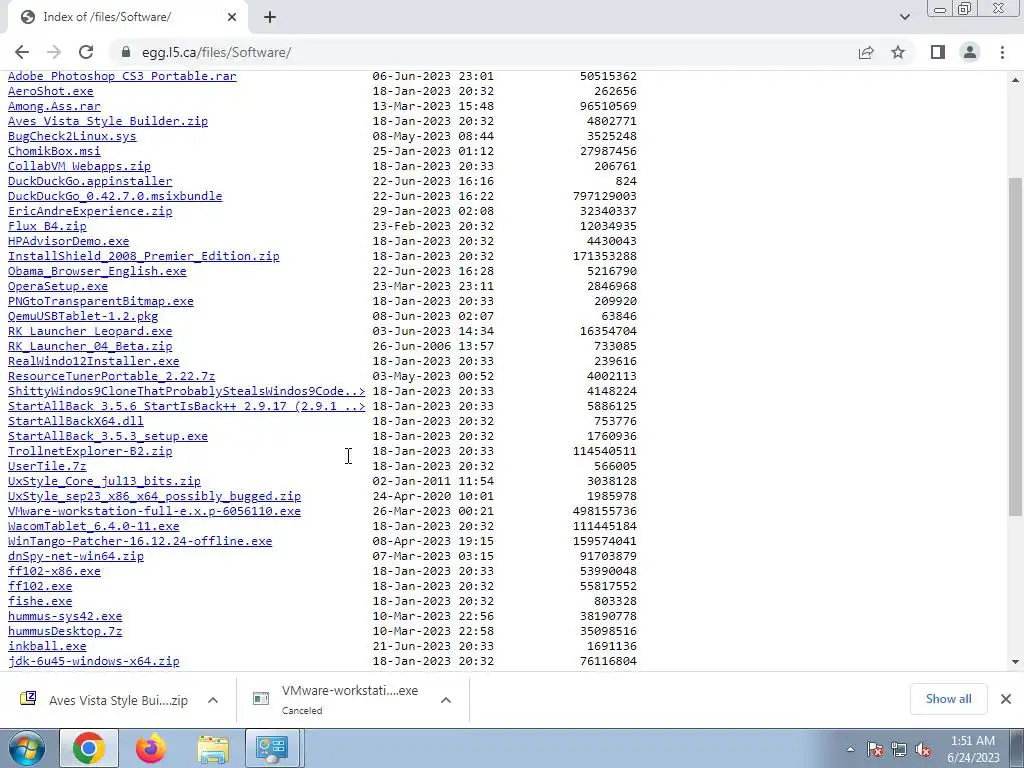Viewport: 1024px width, 768px height.
Task: Download QemuUSBTablet-1.2.pkg
Action: tap(83, 317)
